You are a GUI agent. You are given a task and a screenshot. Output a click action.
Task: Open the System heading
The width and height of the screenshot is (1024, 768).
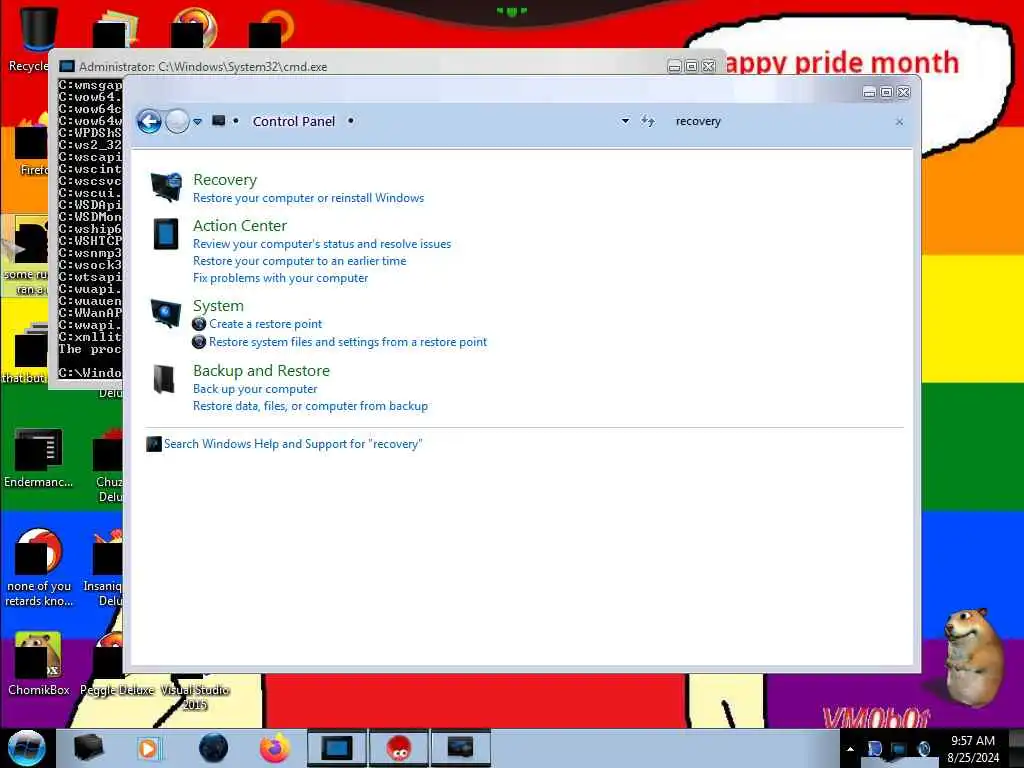click(218, 306)
